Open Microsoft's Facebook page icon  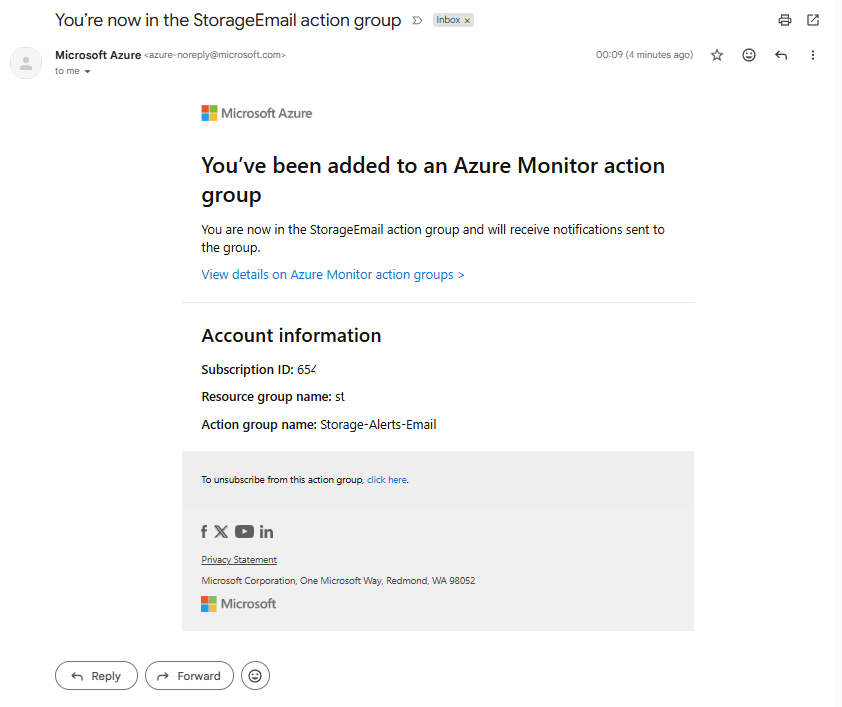(x=204, y=532)
